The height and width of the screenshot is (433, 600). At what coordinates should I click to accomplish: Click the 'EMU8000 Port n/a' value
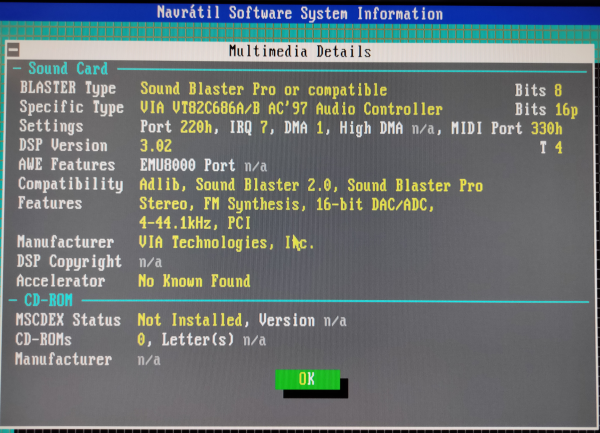pos(203,166)
